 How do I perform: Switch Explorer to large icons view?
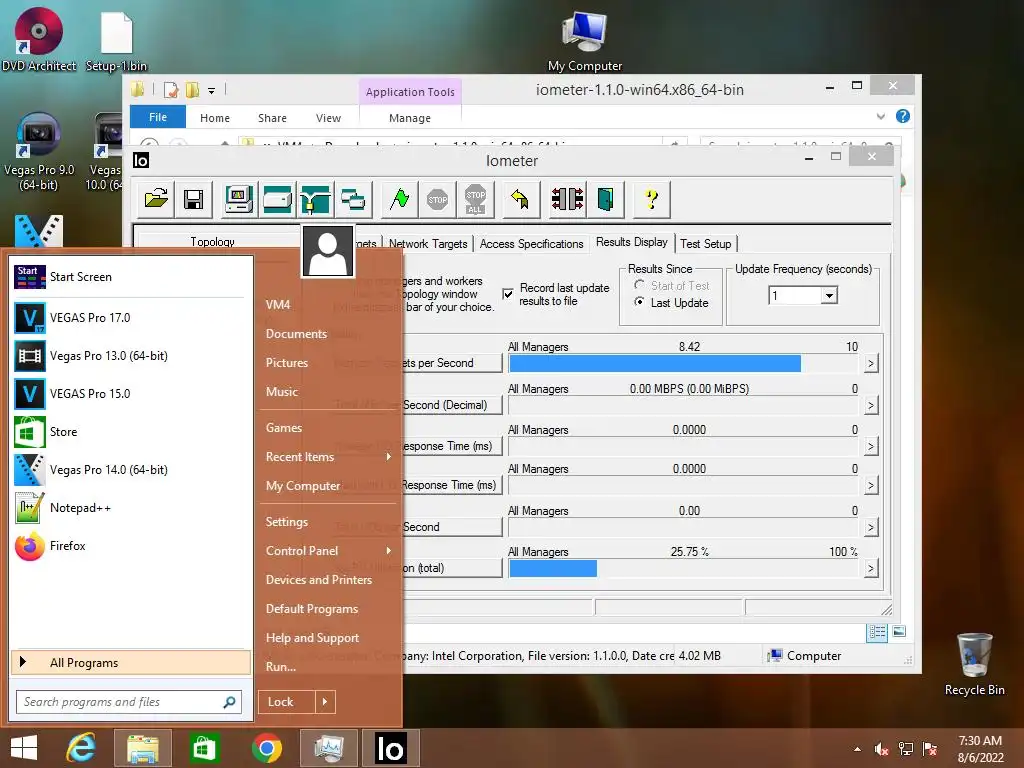tap(899, 631)
